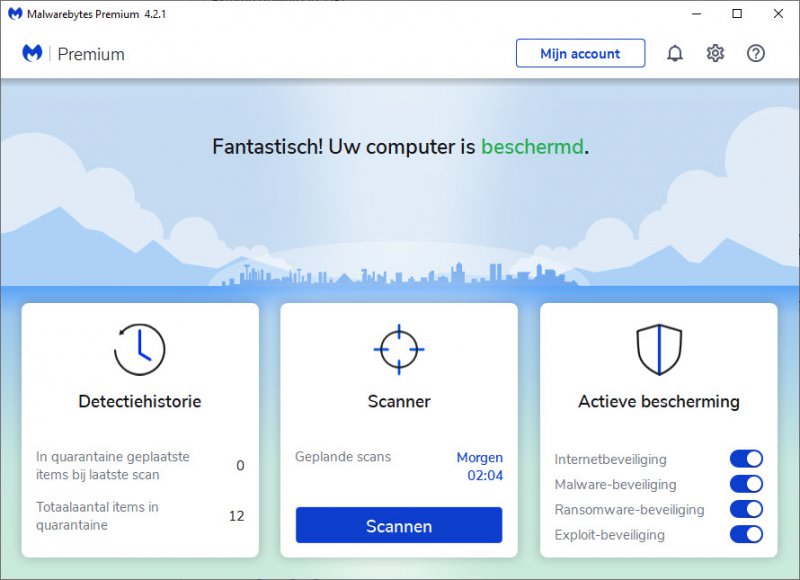Image resolution: width=800 pixels, height=580 pixels.
Task: Maximize the Malwarebytes window
Action: click(x=737, y=14)
